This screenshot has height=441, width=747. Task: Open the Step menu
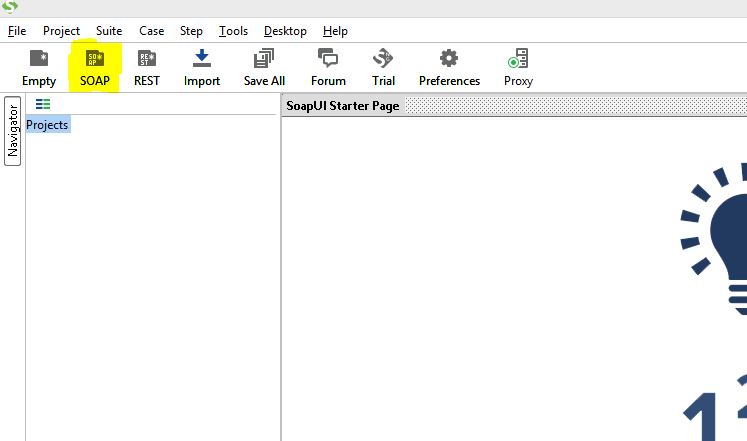191,31
